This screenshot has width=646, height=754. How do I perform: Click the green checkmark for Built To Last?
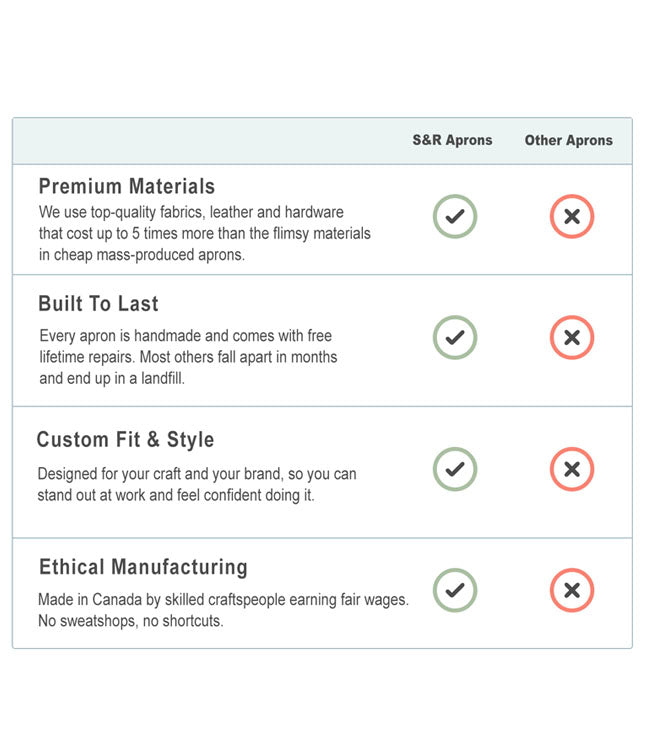coord(454,337)
